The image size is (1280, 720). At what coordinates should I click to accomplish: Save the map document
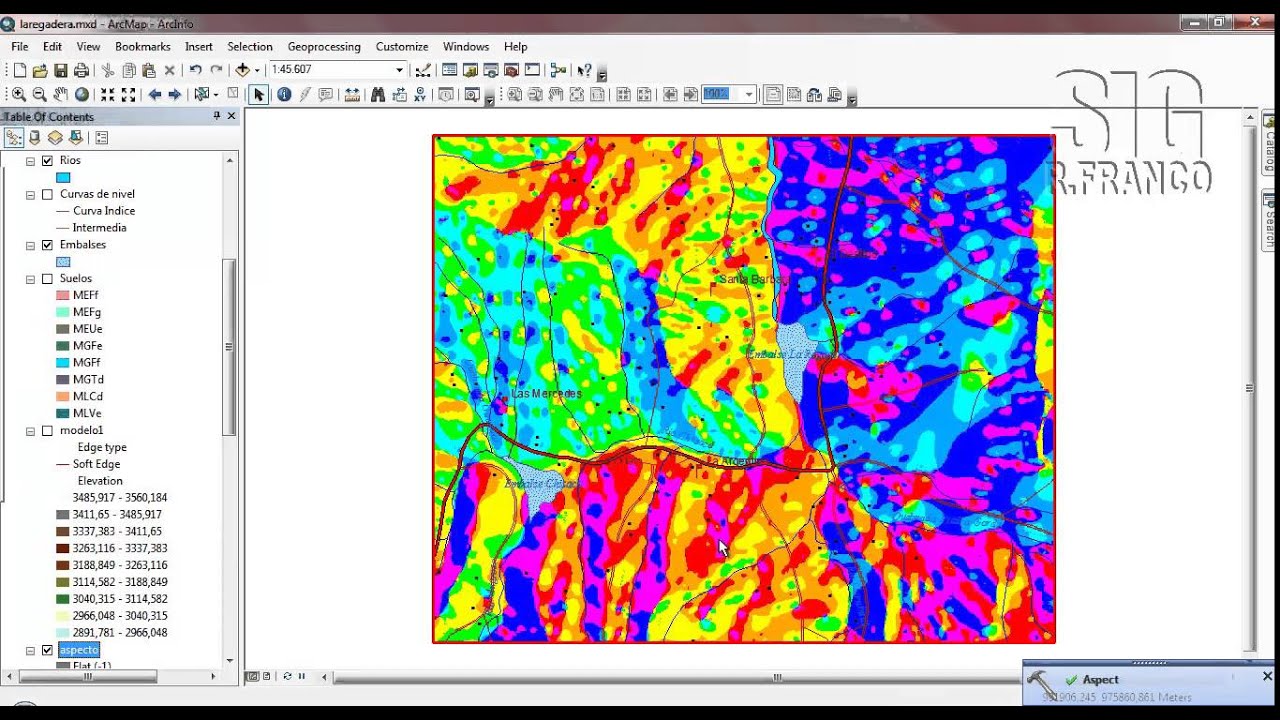(61, 70)
